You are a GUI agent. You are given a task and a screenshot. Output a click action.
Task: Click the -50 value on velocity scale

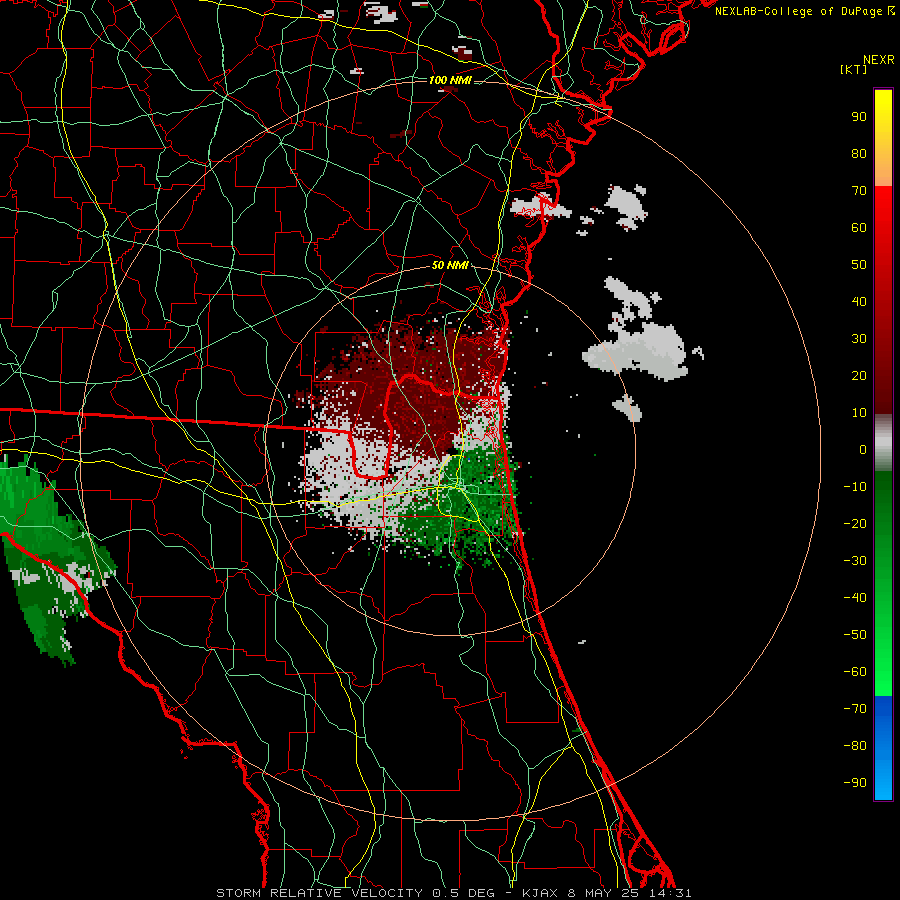pyautogui.click(x=855, y=635)
